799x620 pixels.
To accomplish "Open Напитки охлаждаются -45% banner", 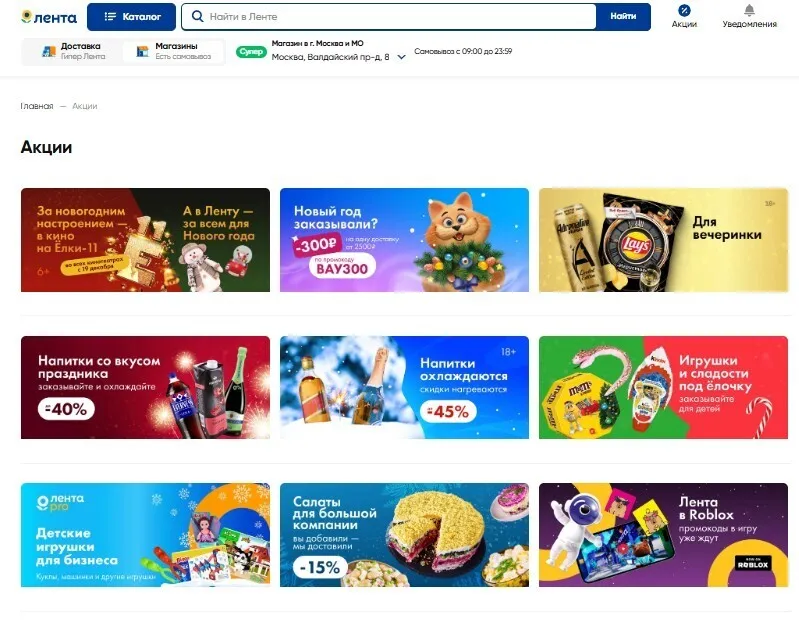I will (404, 387).
